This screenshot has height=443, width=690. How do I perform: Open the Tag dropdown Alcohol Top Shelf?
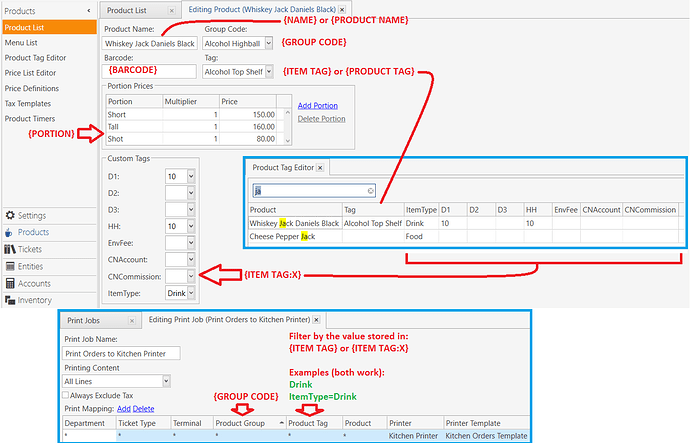tap(269, 71)
